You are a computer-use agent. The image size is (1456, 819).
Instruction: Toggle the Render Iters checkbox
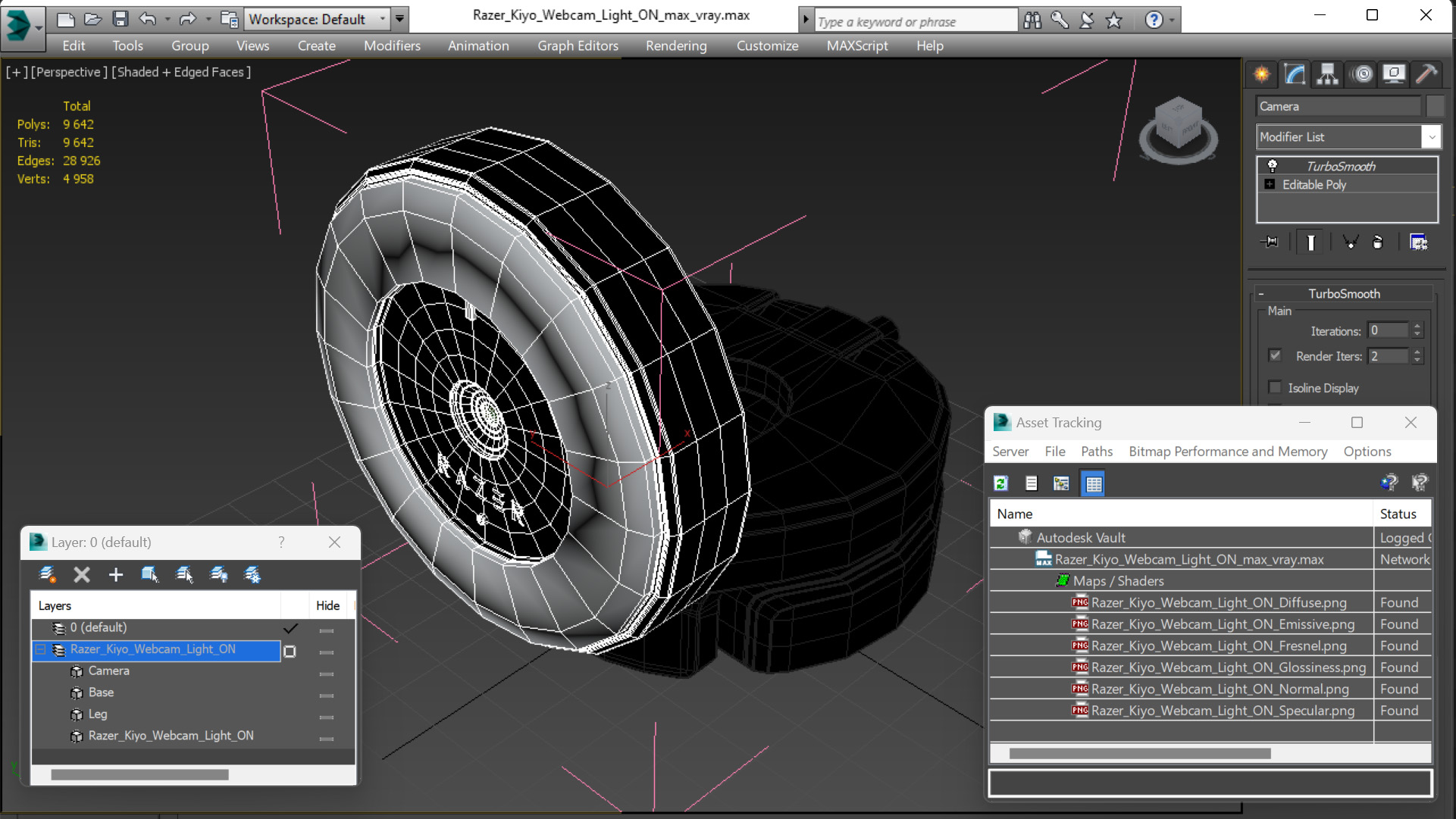tap(1276, 355)
